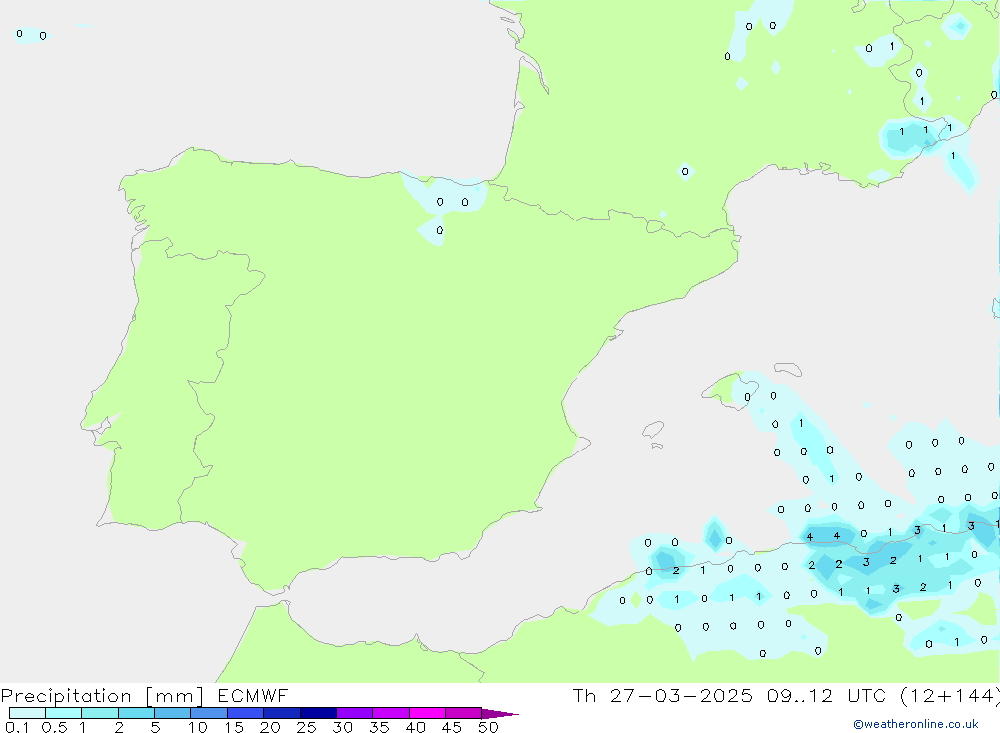This screenshot has height=733, width=1000.
Task: Click the 'Precipitation [mm]' title text
Action: click(x=102, y=696)
